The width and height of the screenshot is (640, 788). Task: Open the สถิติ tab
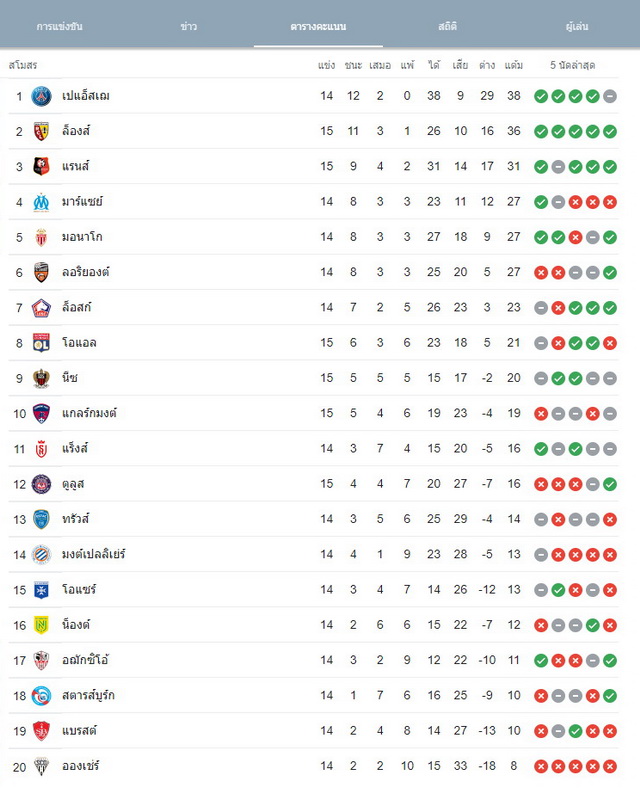point(447,27)
